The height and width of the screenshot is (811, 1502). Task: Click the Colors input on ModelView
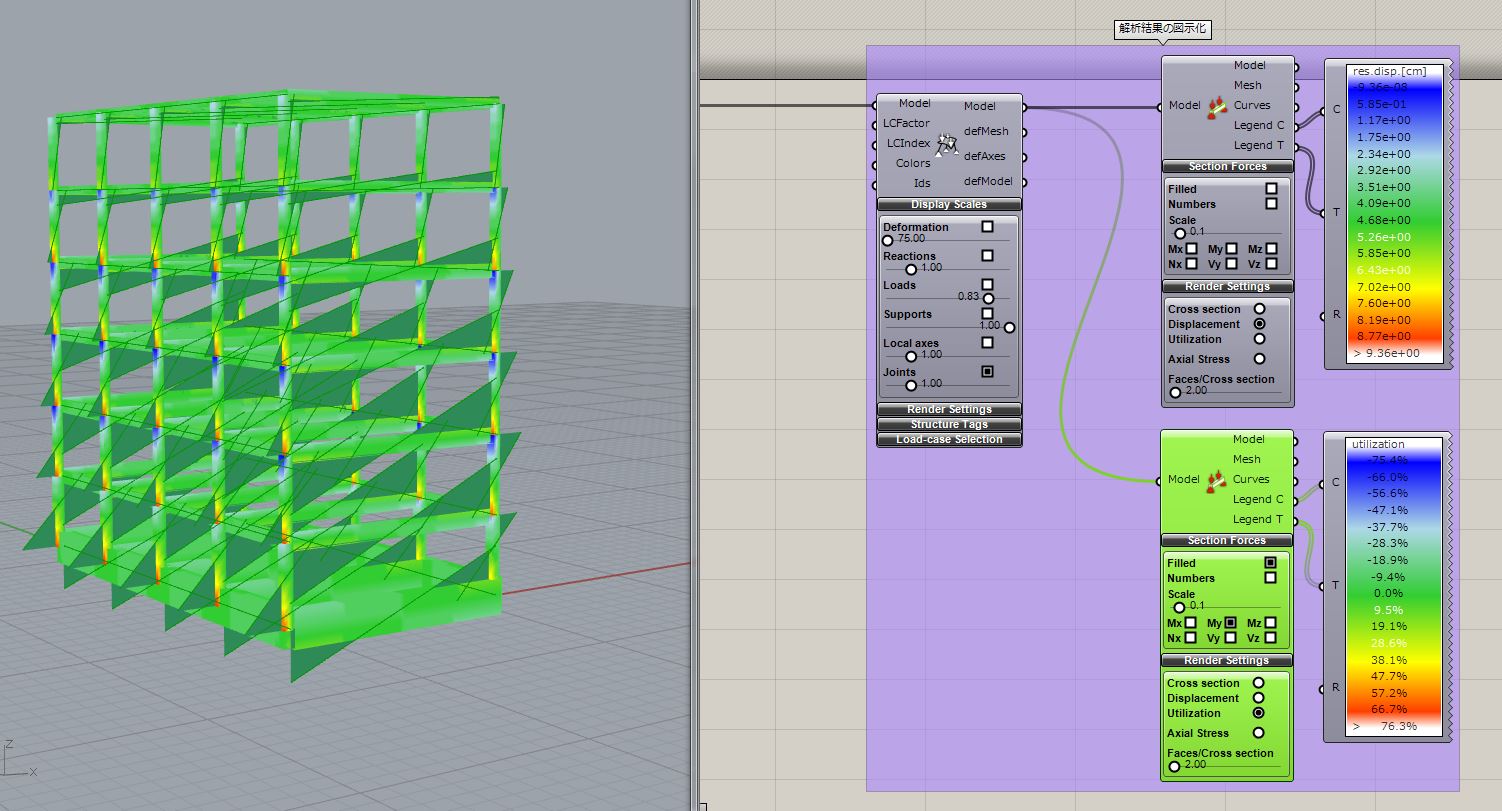tap(913, 163)
